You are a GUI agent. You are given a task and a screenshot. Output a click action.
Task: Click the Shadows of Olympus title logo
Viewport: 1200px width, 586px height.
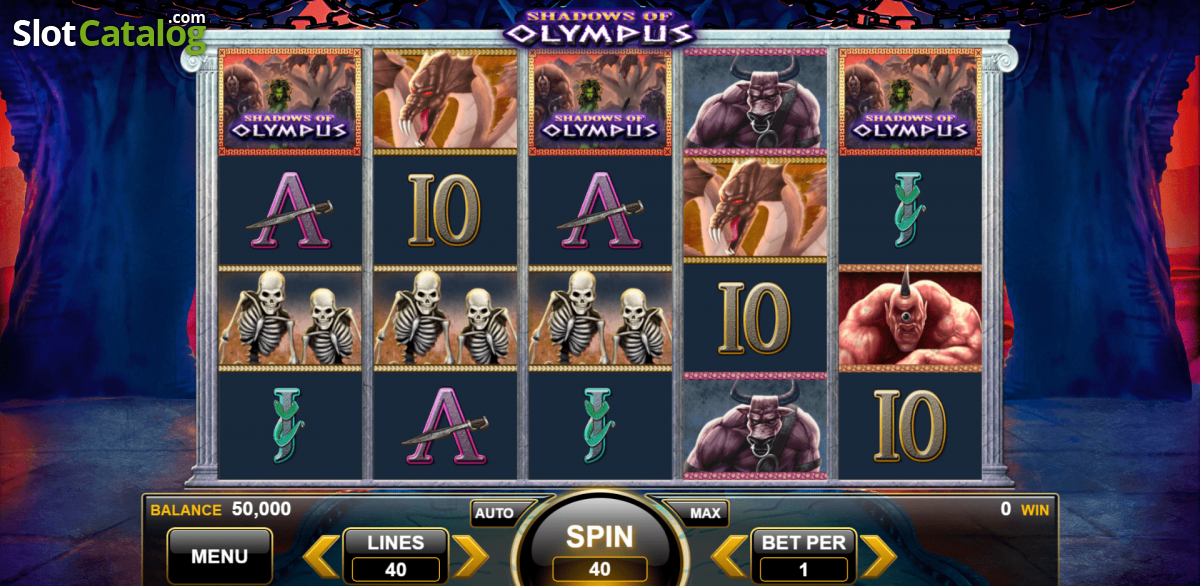click(600, 26)
